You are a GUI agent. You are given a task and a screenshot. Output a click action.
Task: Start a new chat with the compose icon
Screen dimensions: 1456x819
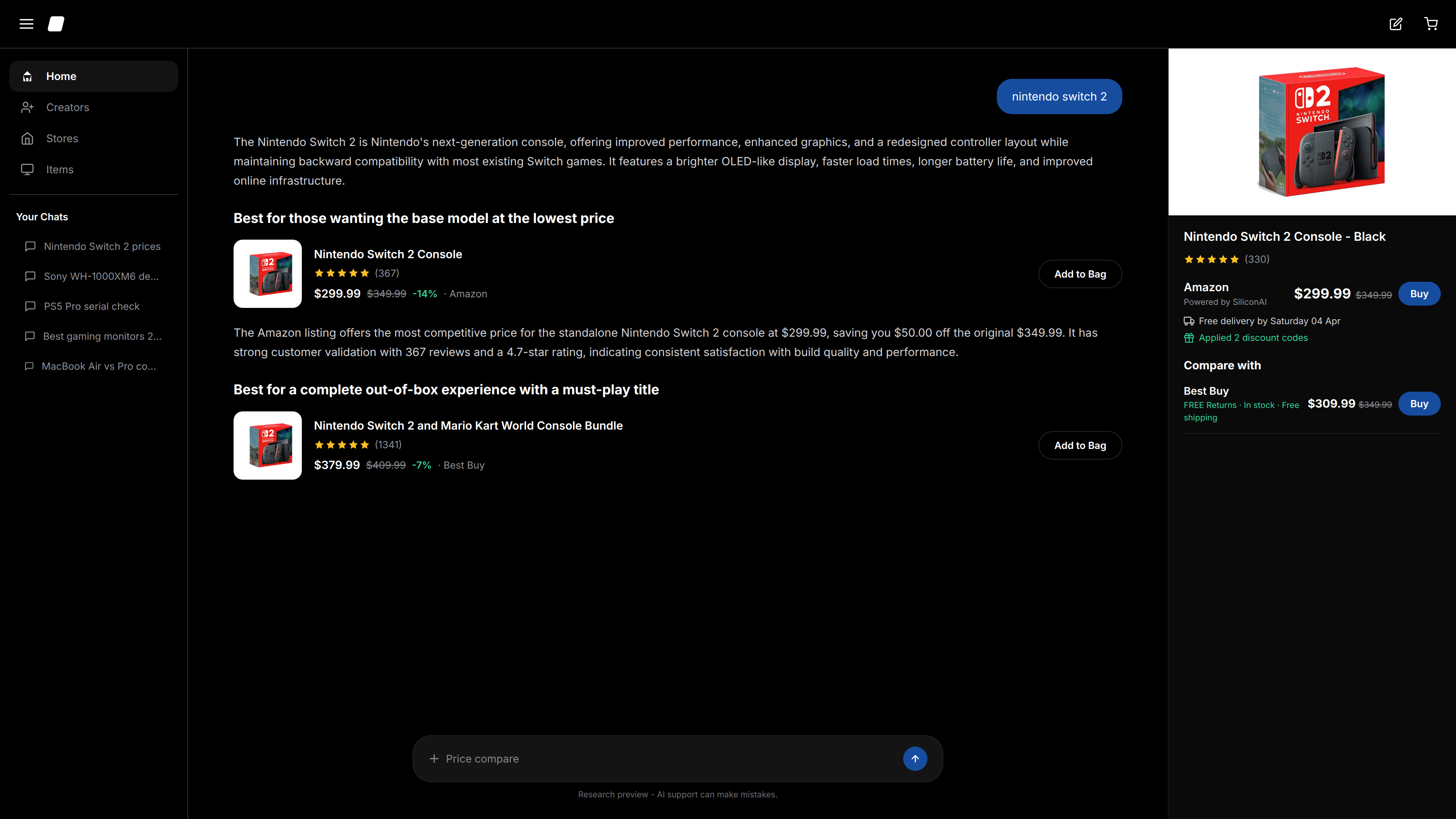tap(1395, 24)
